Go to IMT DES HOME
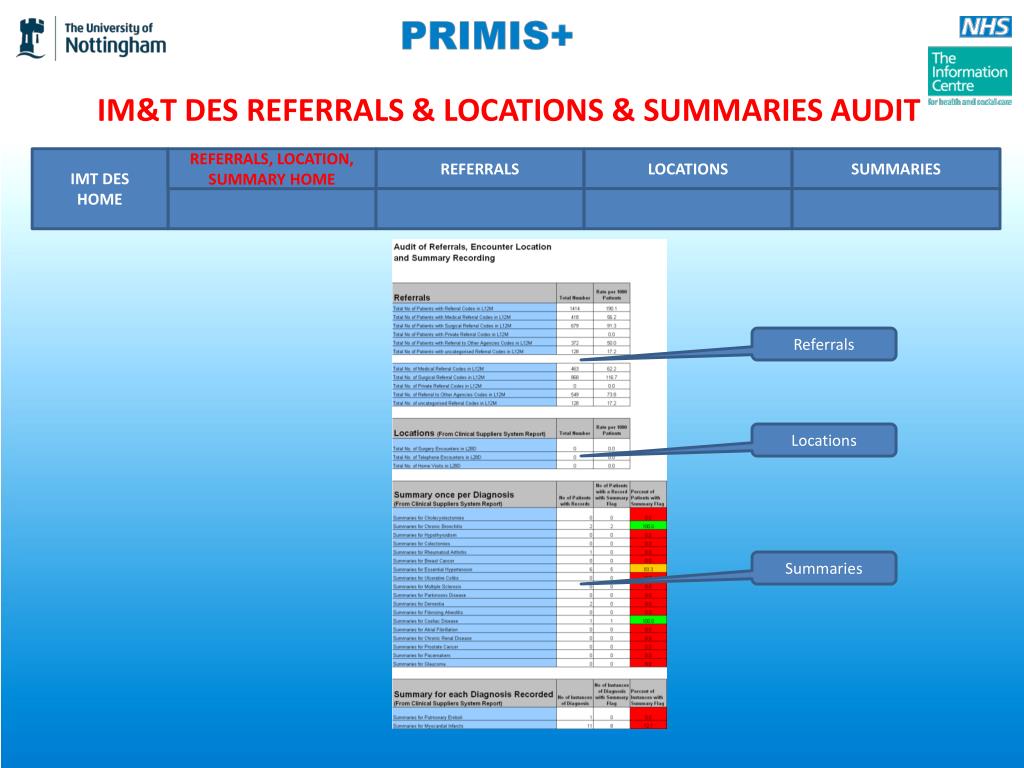 (x=99, y=189)
